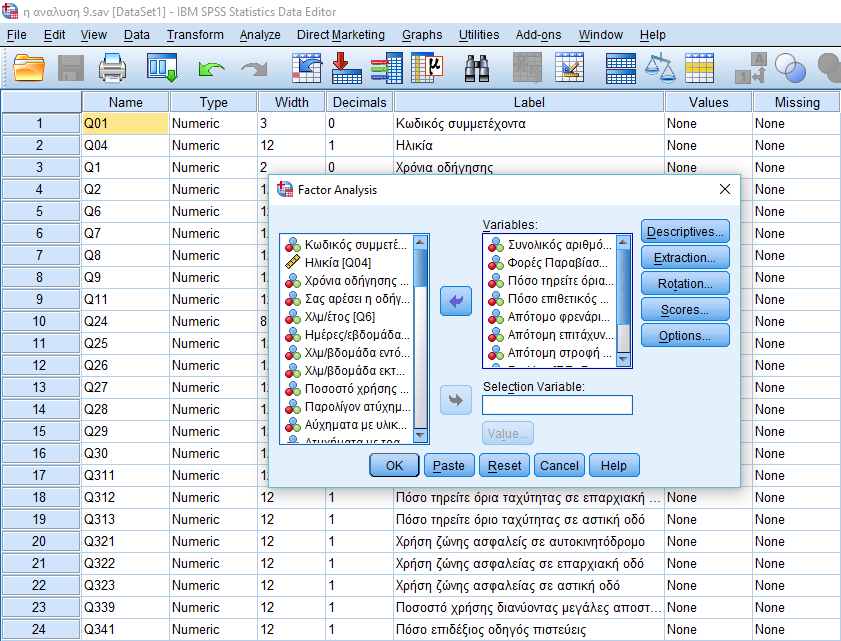Image resolution: width=841 pixels, height=641 pixels.
Task: Click source variable list scroll down arrow
Action: click(420, 435)
